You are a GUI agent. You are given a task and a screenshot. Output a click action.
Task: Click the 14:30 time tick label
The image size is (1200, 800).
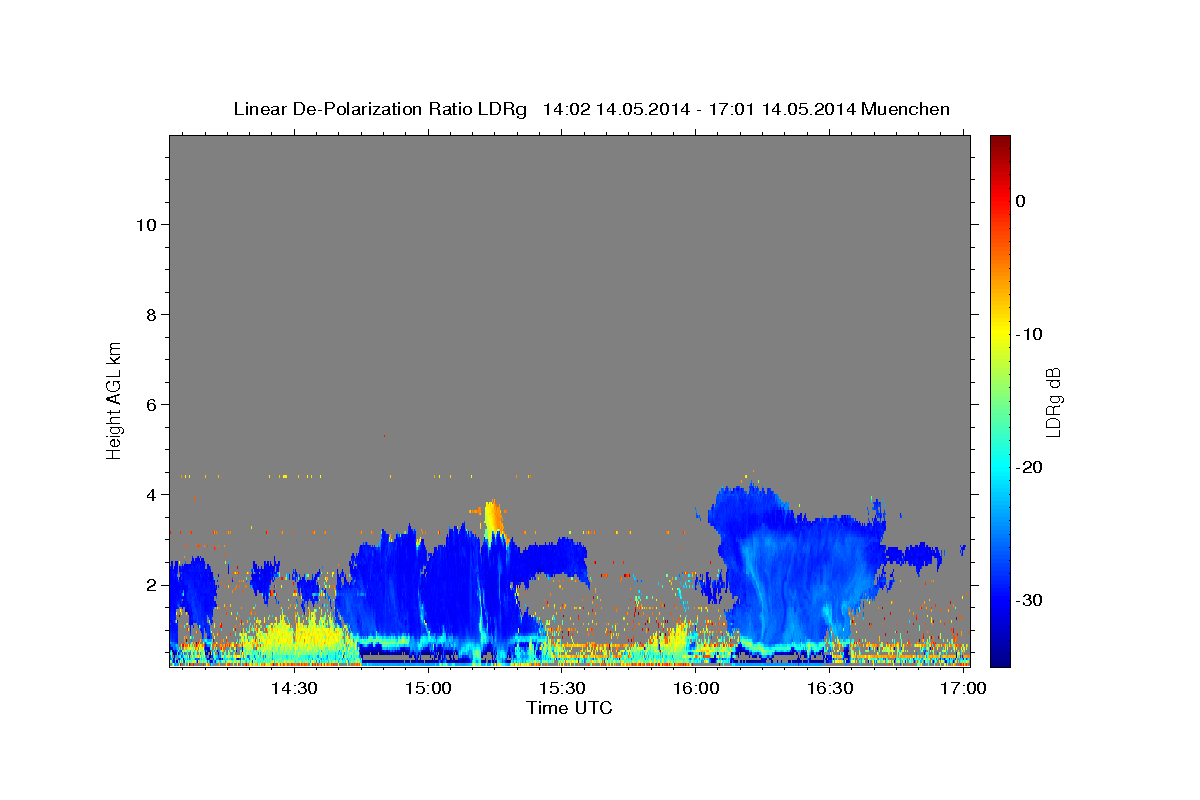(295, 688)
